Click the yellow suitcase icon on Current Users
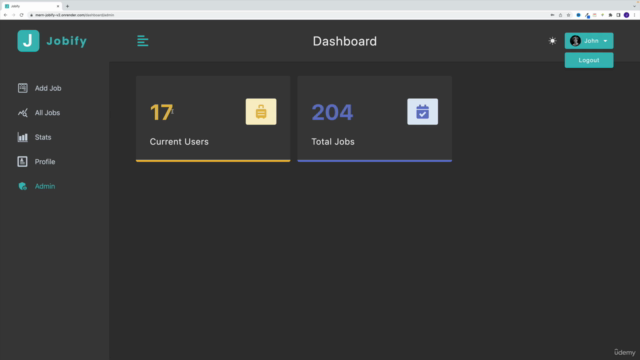The image size is (640, 360). 261,111
